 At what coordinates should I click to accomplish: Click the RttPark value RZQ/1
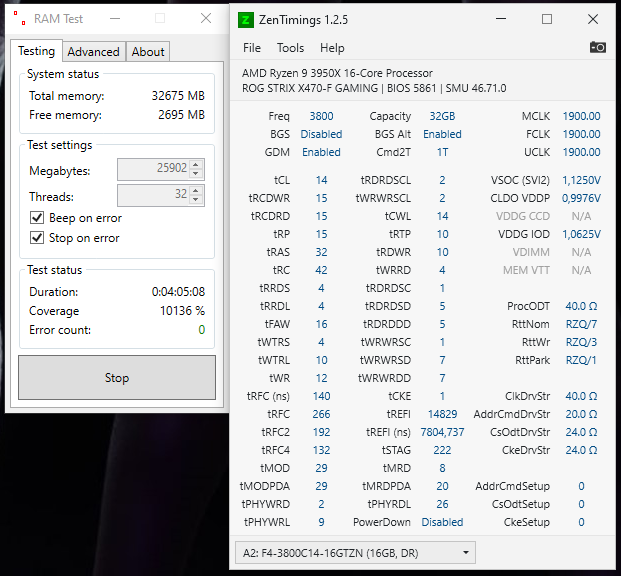pyautogui.click(x=581, y=360)
